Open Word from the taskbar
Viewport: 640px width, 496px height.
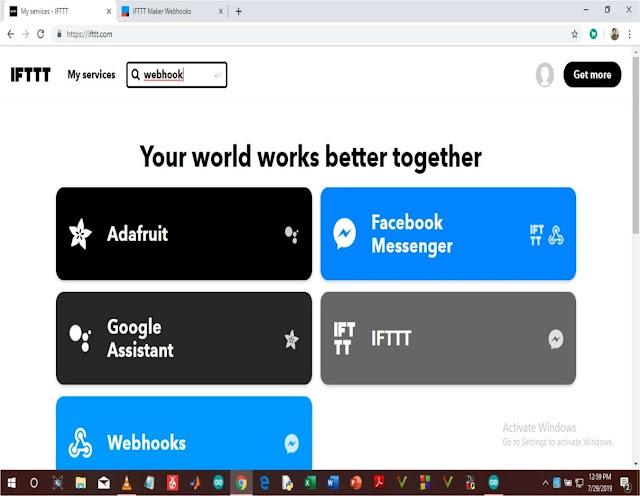coord(333,483)
